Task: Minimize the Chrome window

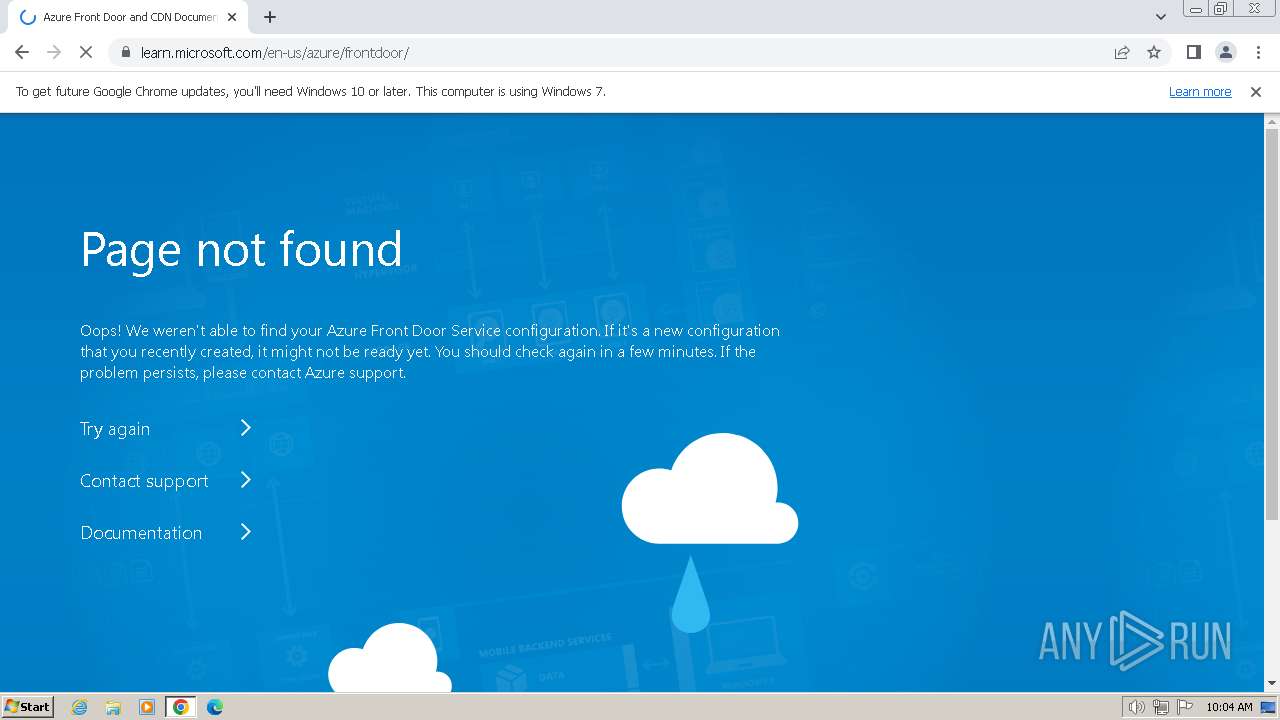Action: pyautogui.click(x=1196, y=8)
